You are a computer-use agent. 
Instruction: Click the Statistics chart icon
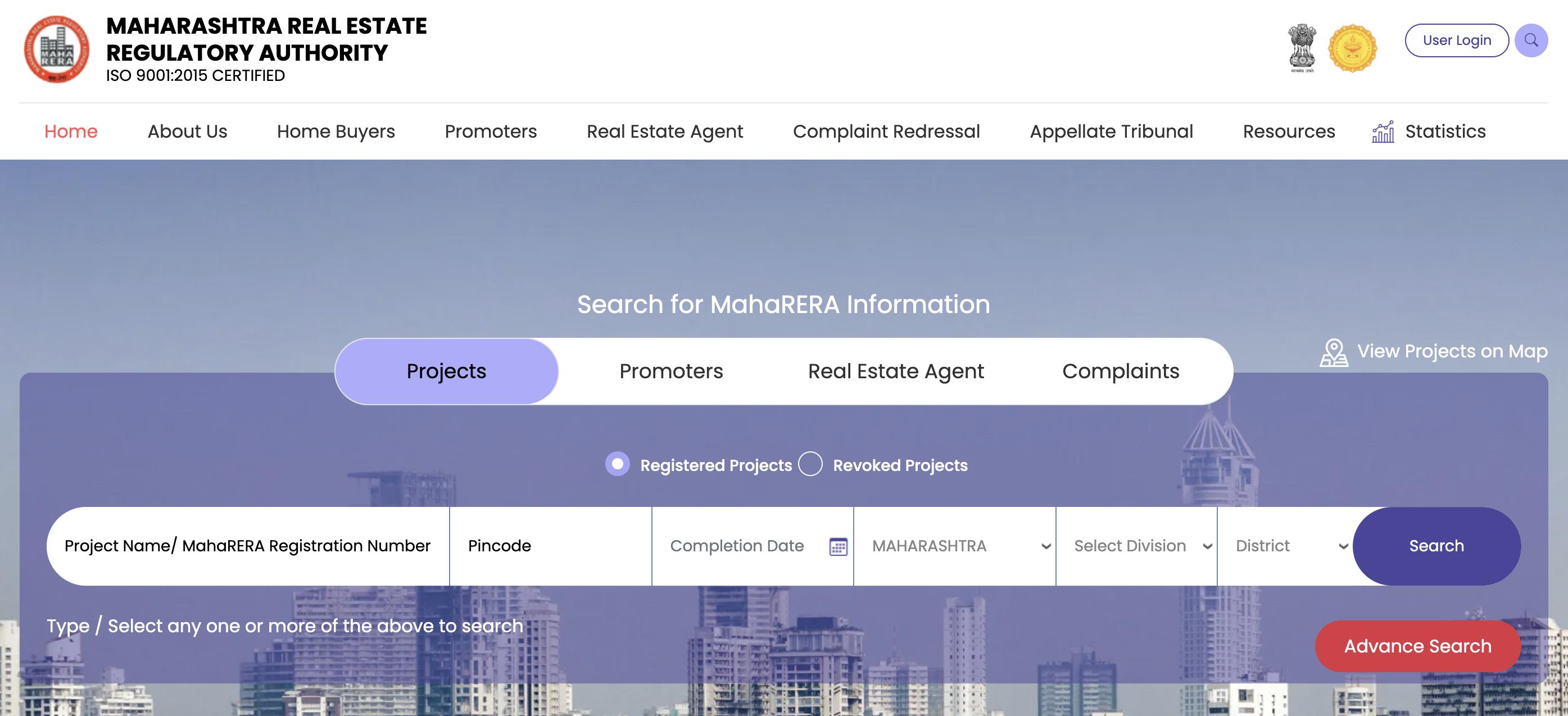pos(1383,132)
